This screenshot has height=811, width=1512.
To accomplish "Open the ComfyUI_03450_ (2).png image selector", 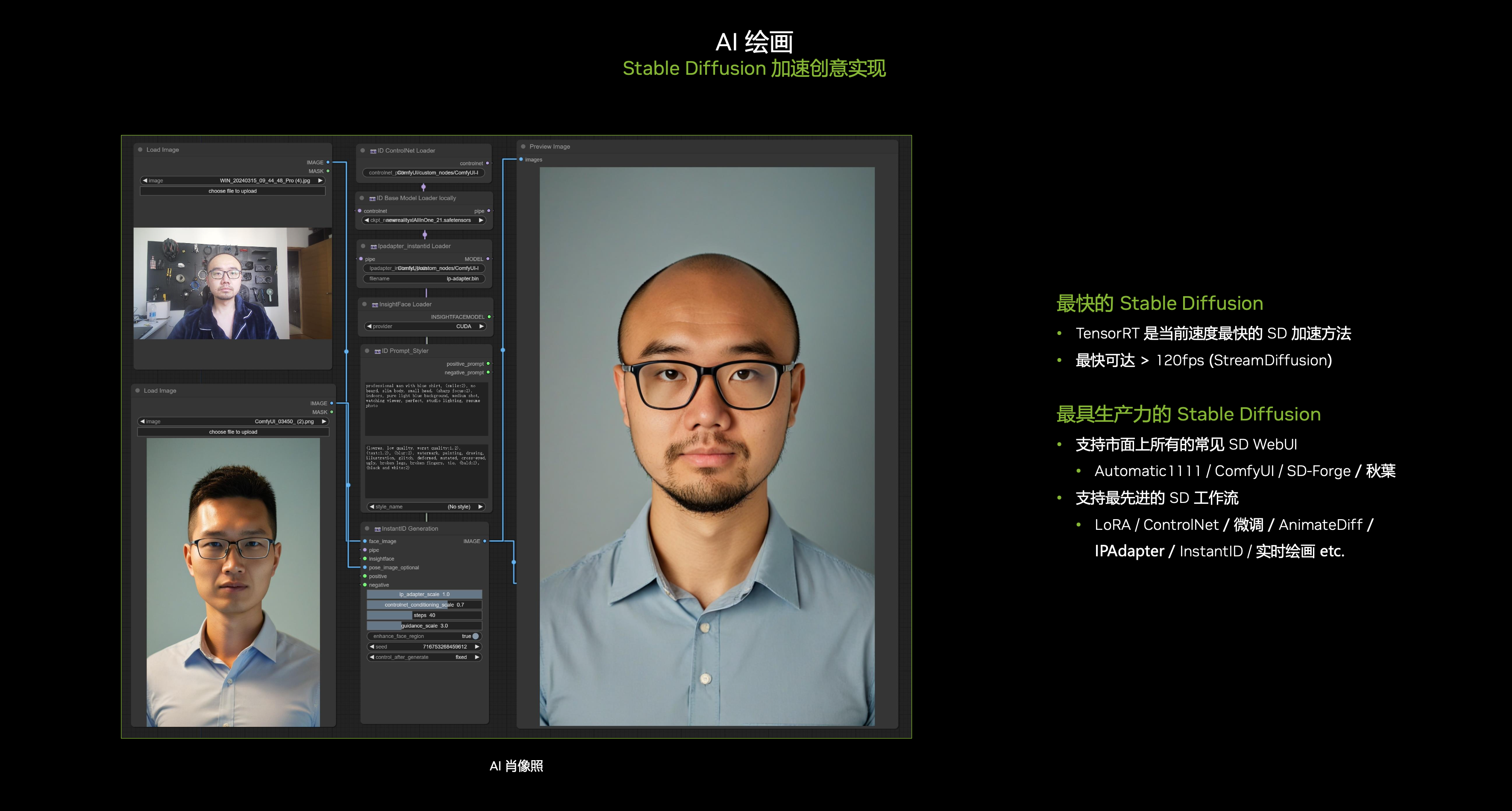I will tap(232, 422).
